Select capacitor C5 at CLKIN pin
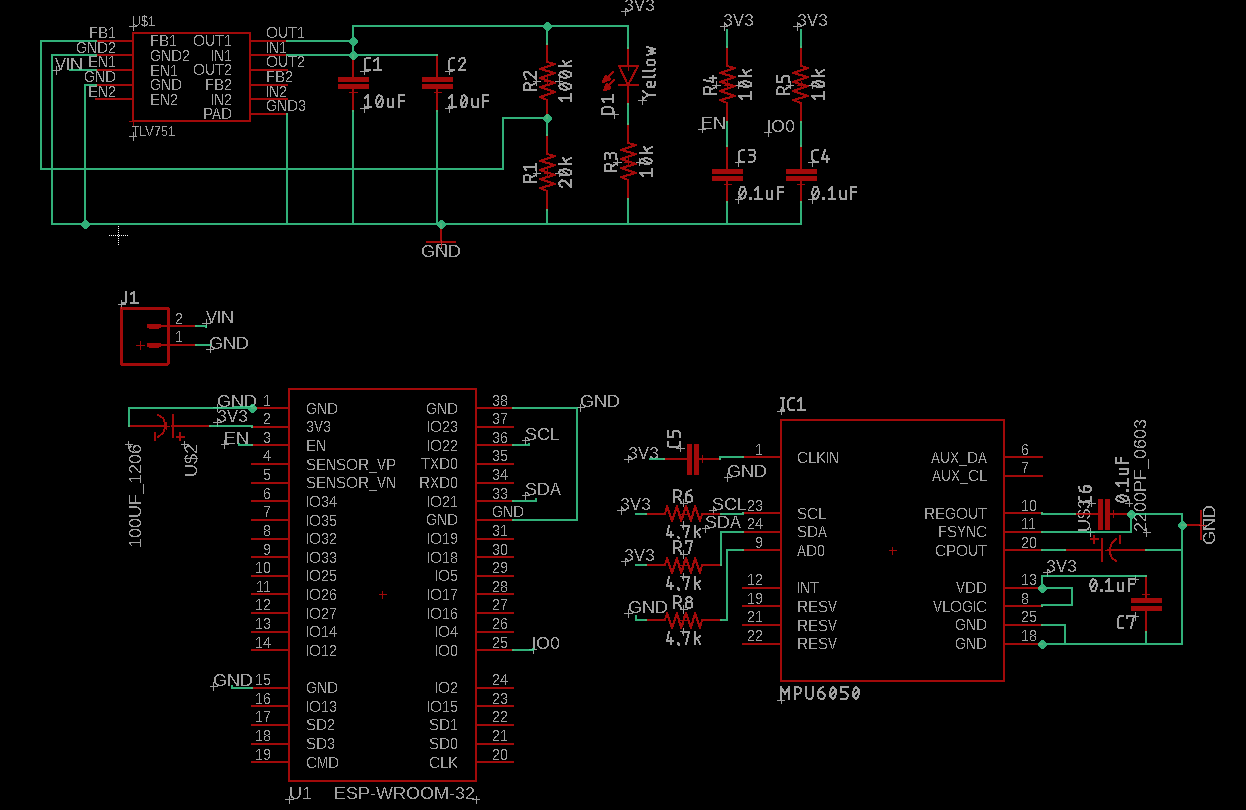This screenshot has height=810, width=1246. click(x=696, y=458)
